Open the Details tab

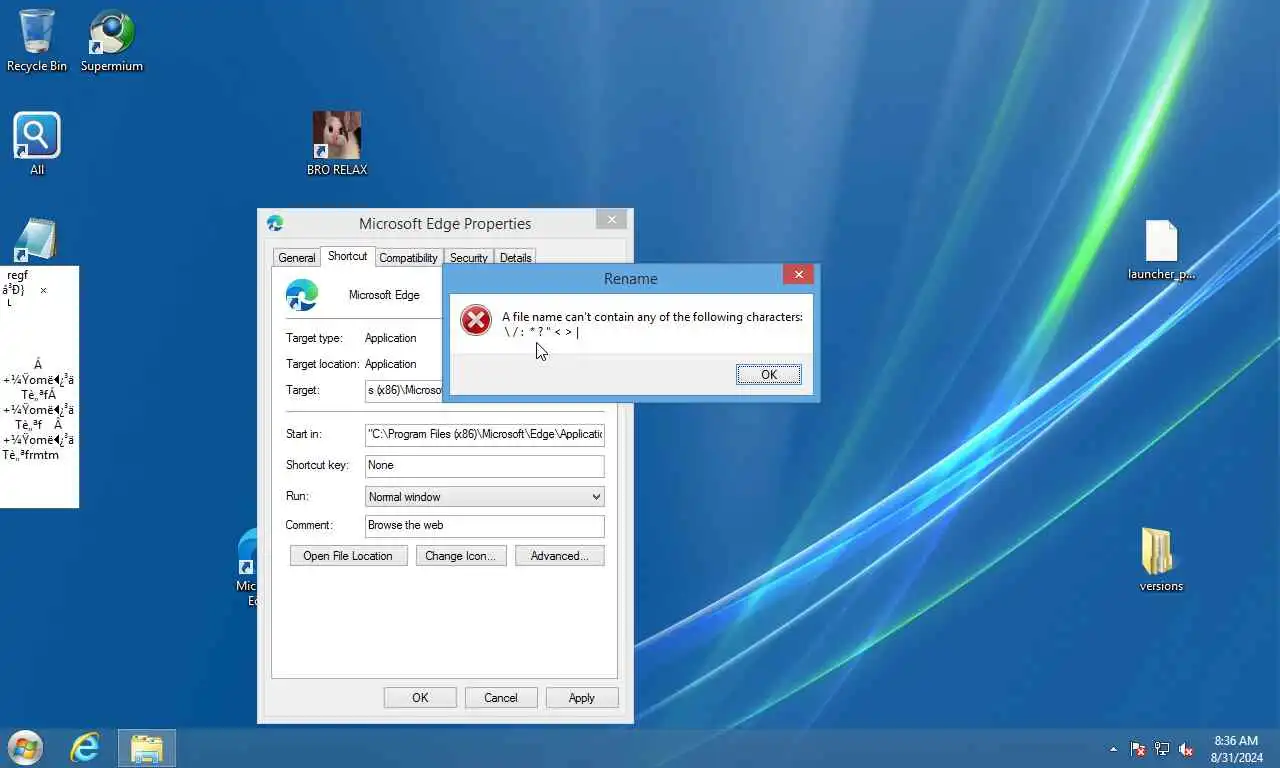(x=515, y=258)
